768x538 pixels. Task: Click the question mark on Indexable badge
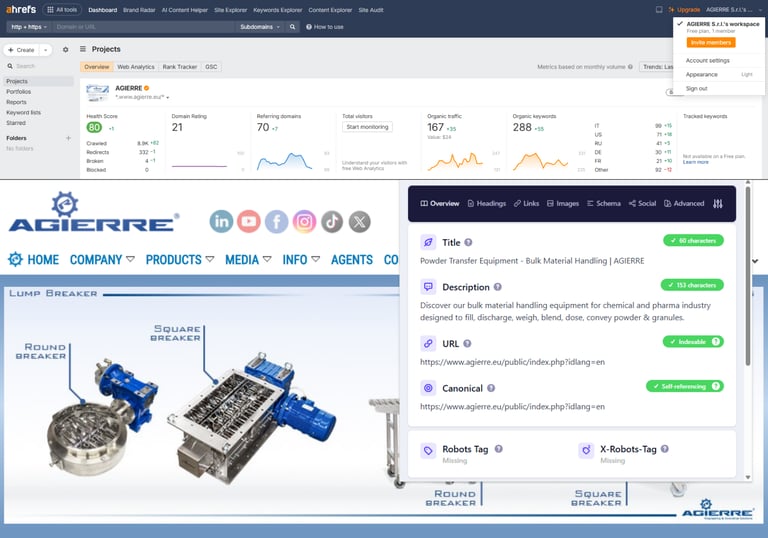pyautogui.click(x=716, y=342)
